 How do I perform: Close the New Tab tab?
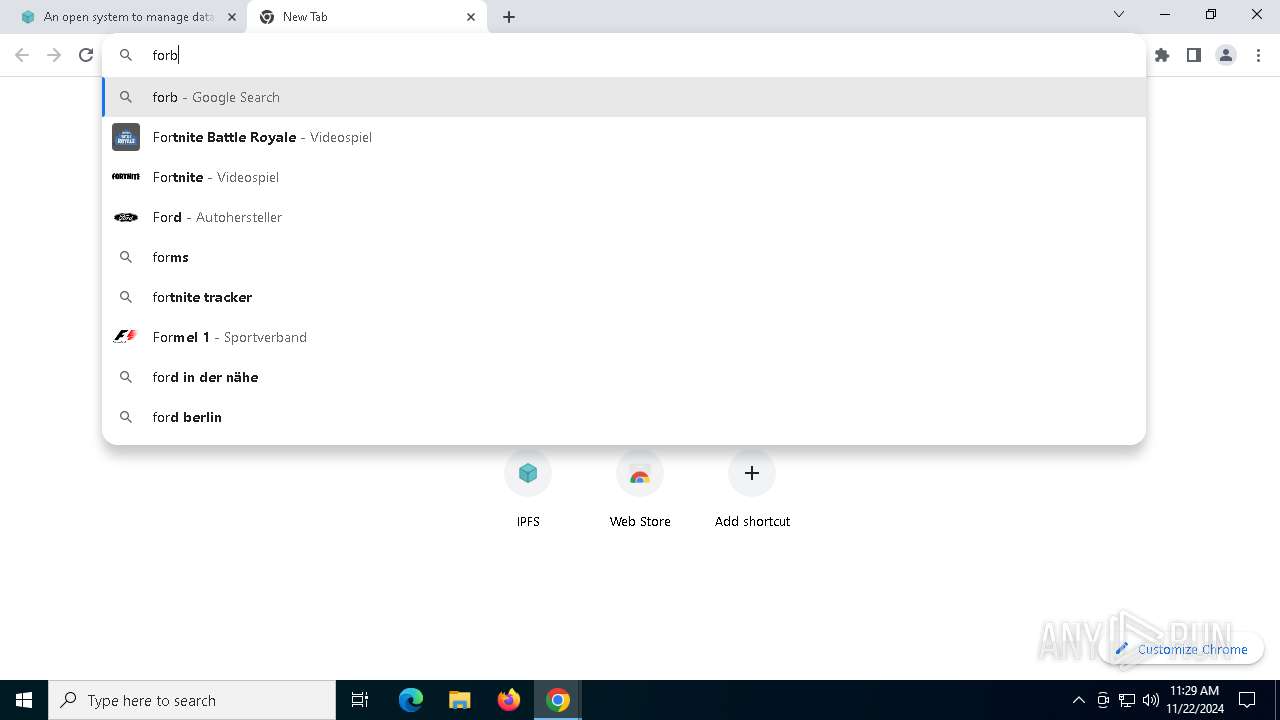coord(471,17)
